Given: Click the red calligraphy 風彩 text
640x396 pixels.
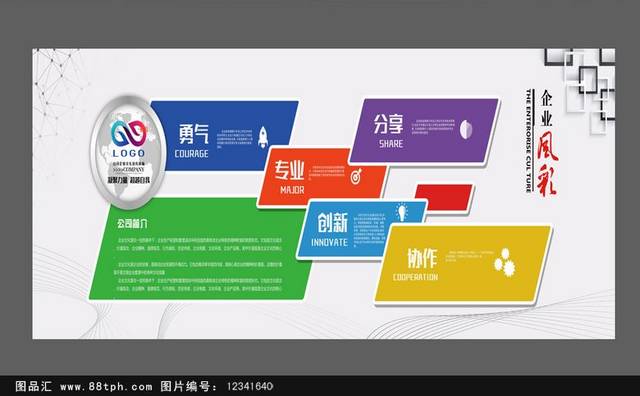Looking at the screenshot, I should [x=547, y=163].
